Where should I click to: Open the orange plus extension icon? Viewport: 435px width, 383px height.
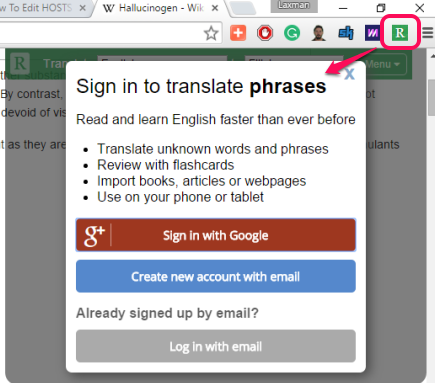pos(238,33)
